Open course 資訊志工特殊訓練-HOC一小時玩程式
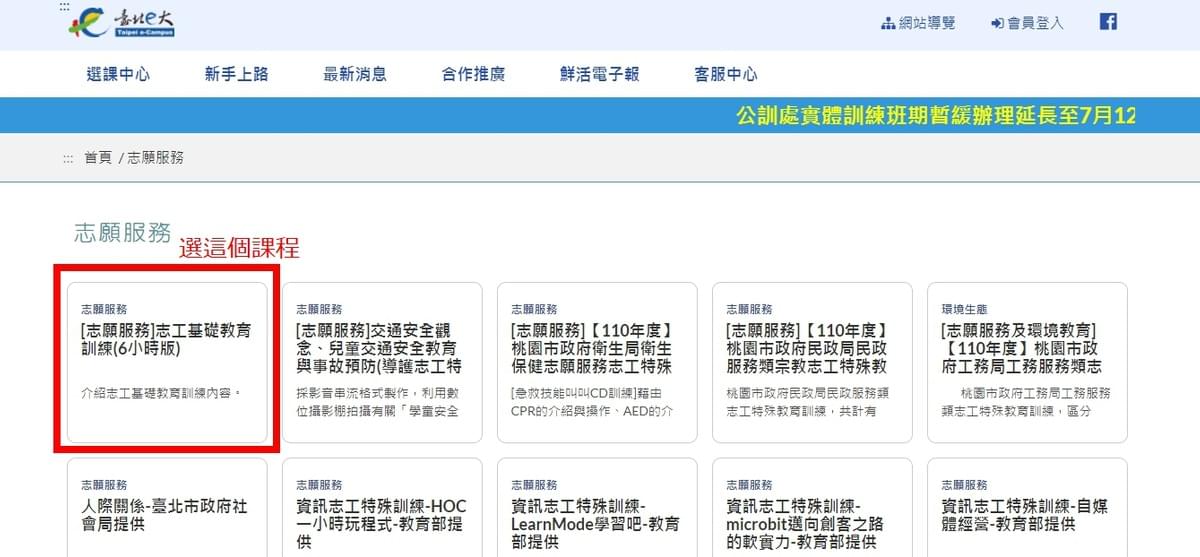Screen dimensions: 1200x557 pos(382,524)
